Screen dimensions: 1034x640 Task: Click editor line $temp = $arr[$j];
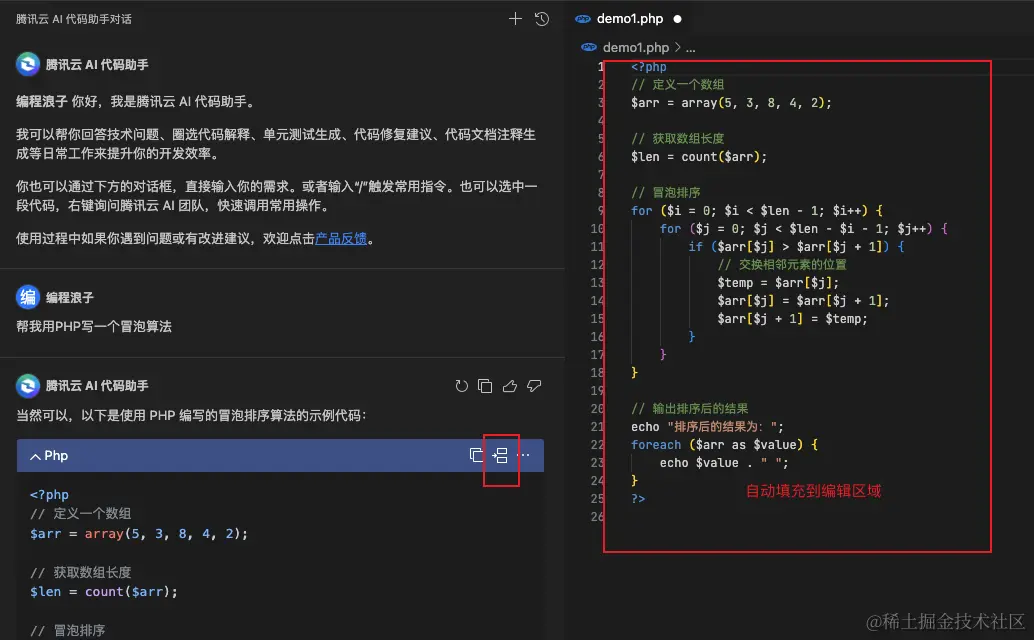click(778, 283)
